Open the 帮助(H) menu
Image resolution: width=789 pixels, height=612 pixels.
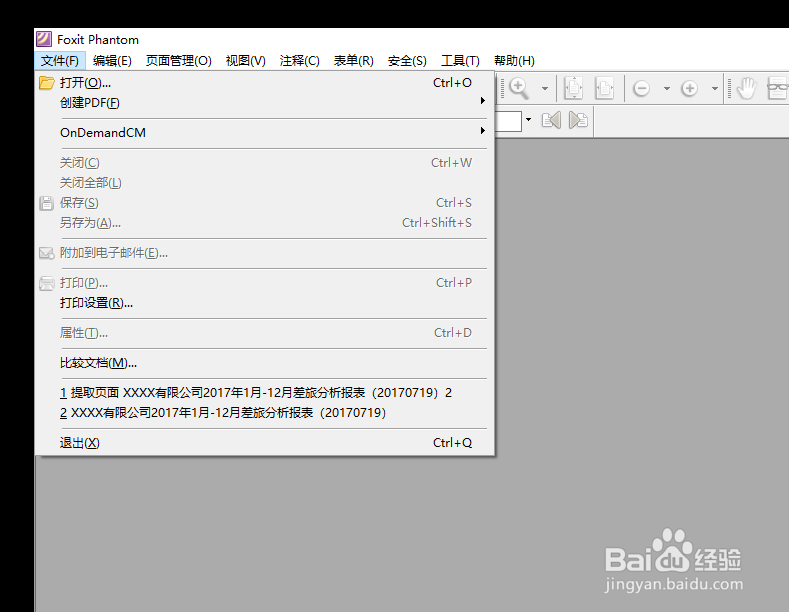pos(514,61)
